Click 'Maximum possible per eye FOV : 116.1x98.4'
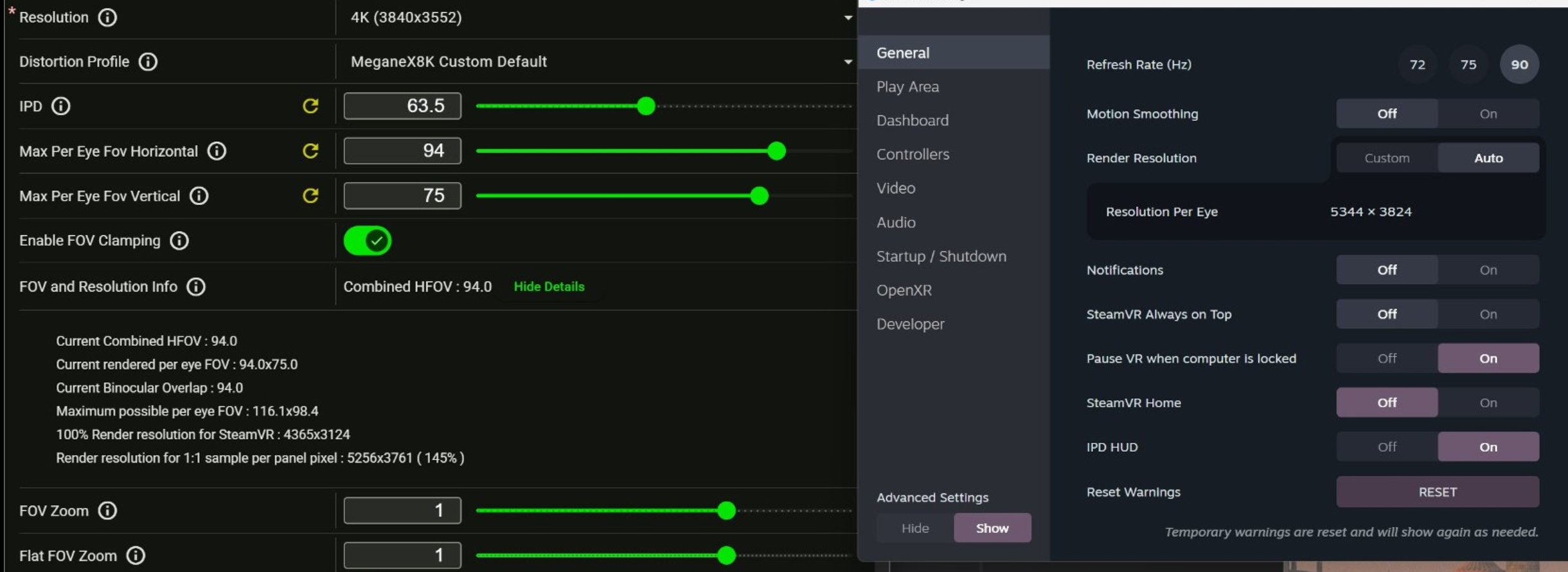 coord(187,411)
